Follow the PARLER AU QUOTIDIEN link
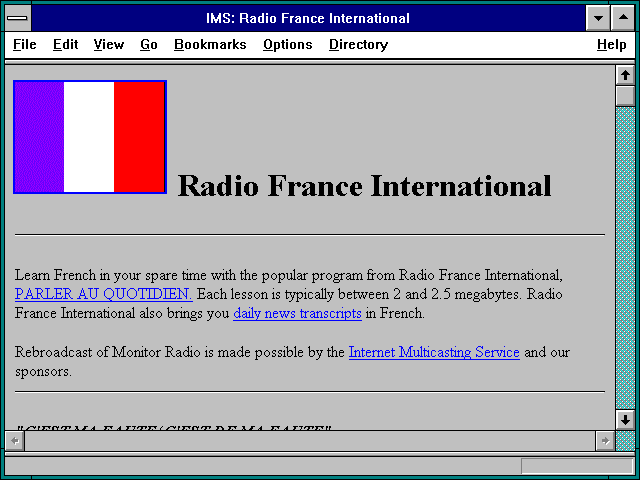The width and height of the screenshot is (640, 480). (x=104, y=294)
